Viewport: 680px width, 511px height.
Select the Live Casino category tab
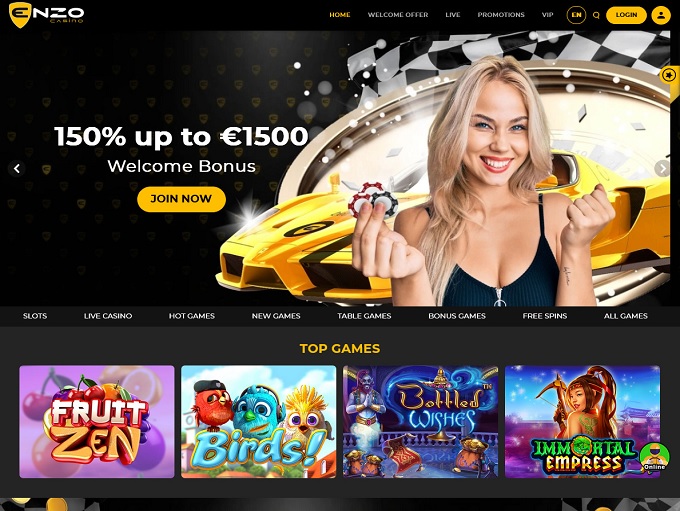tap(108, 316)
